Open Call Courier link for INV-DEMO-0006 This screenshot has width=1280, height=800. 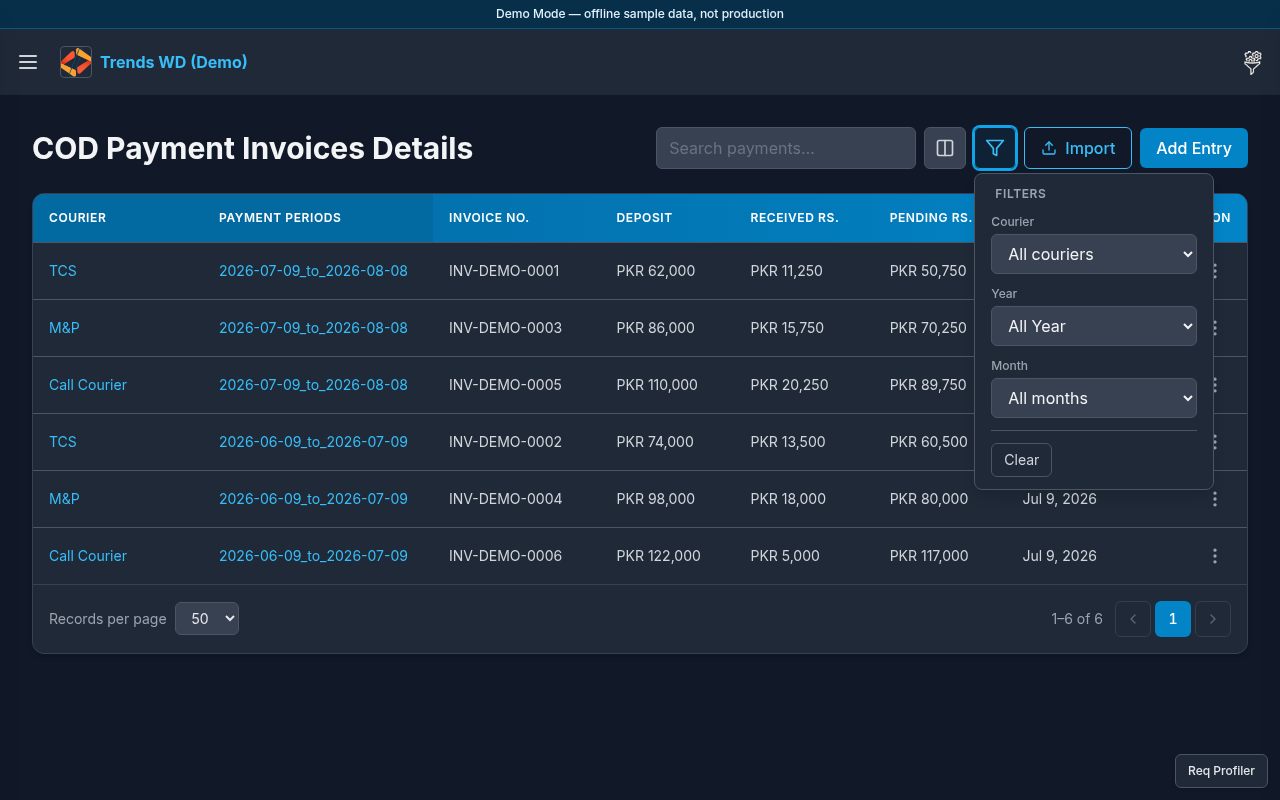click(88, 556)
